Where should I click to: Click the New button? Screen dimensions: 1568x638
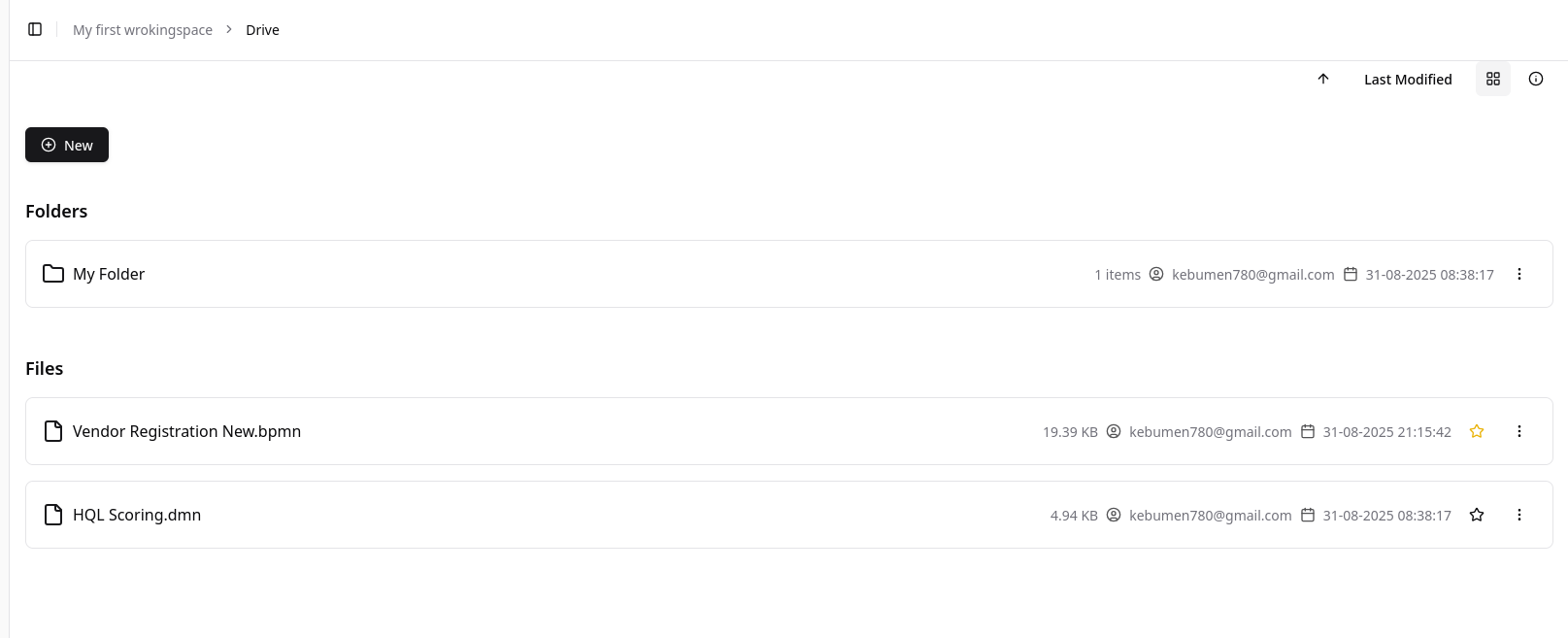click(67, 145)
